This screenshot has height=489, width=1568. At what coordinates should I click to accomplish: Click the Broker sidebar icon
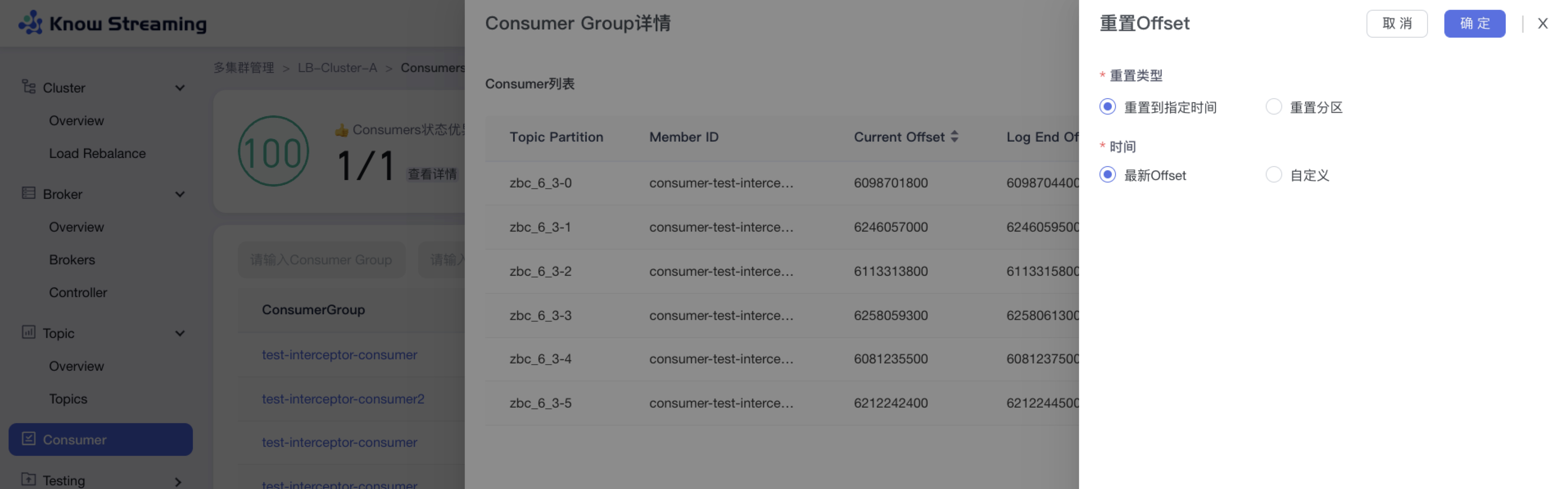pyautogui.click(x=29, y=194)
